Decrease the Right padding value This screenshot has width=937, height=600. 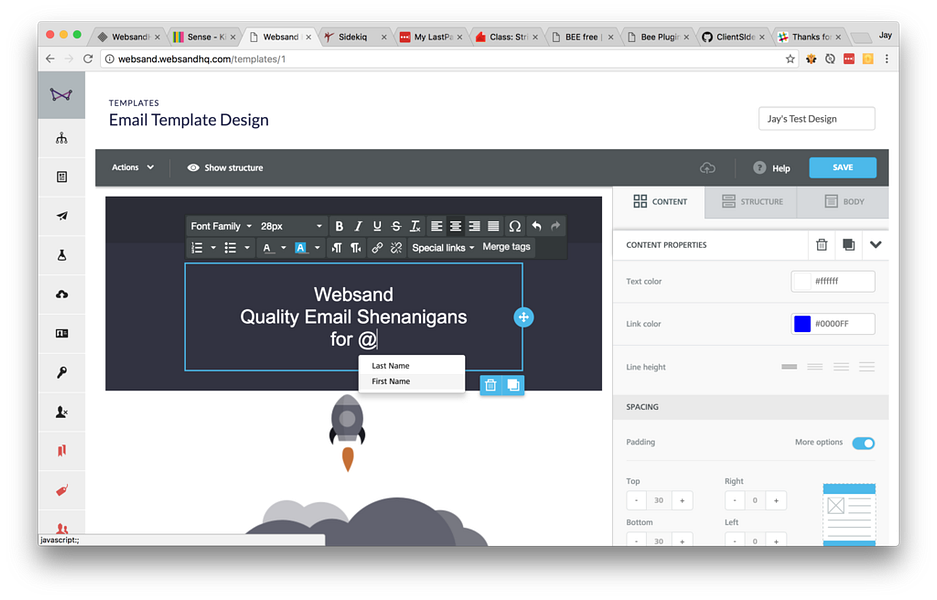coord(734,500)
